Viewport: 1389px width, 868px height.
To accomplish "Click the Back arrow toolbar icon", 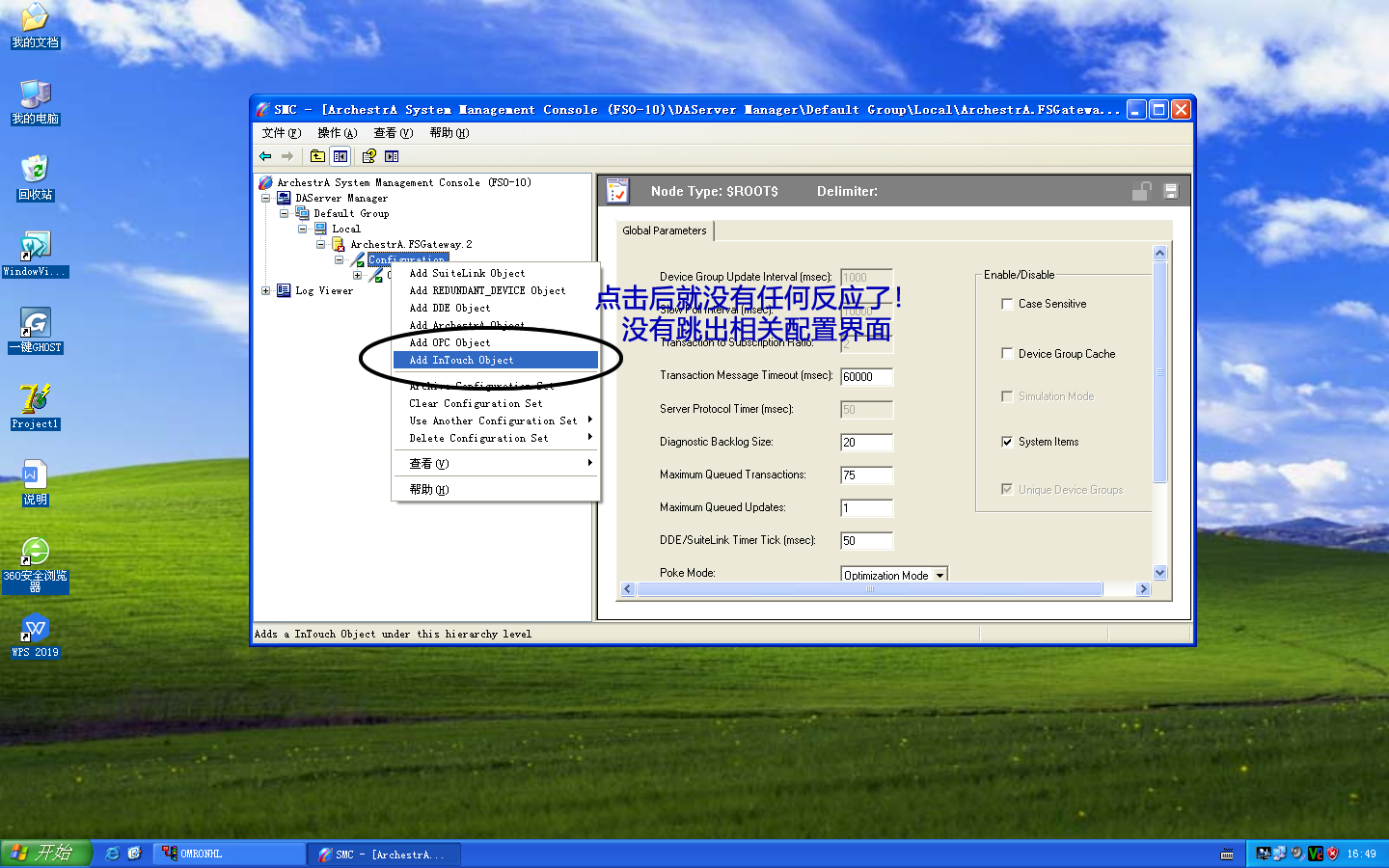I will tap(265, 156).
